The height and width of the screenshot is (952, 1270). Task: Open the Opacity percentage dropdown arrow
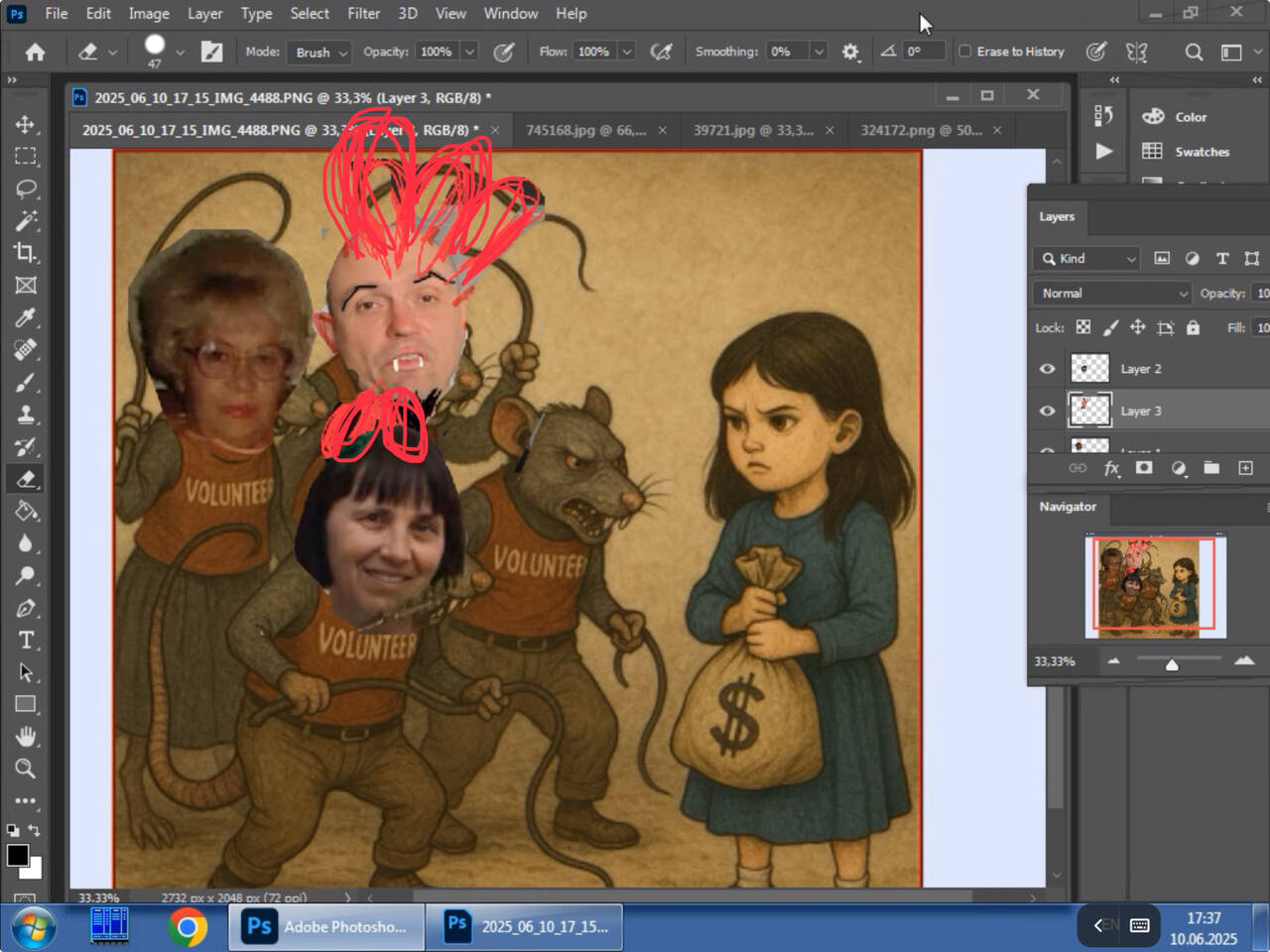click(x=469, y=52)
